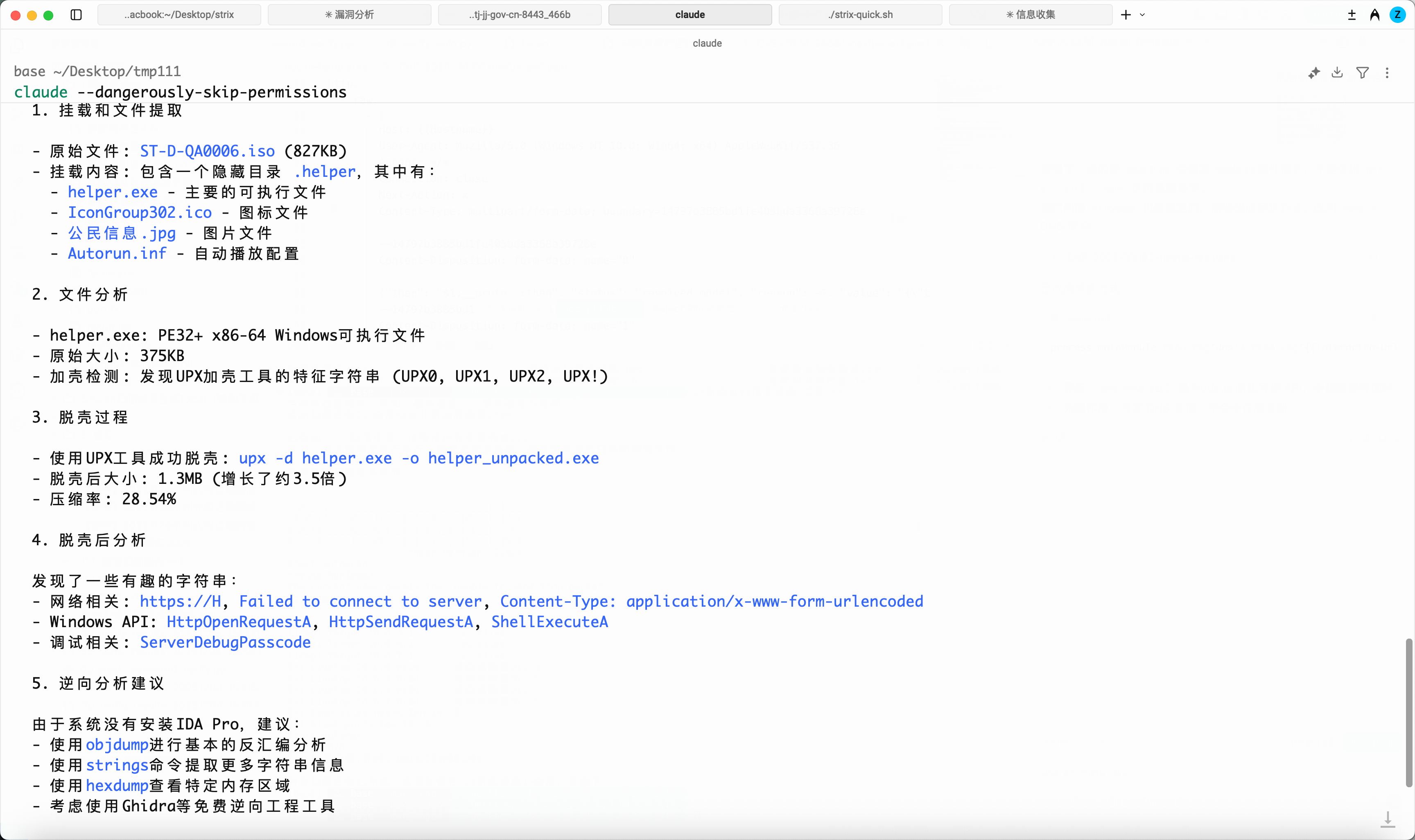The image size is (1415, 840).
Task: Open a new tab with plus icon
Action: 1126,15
